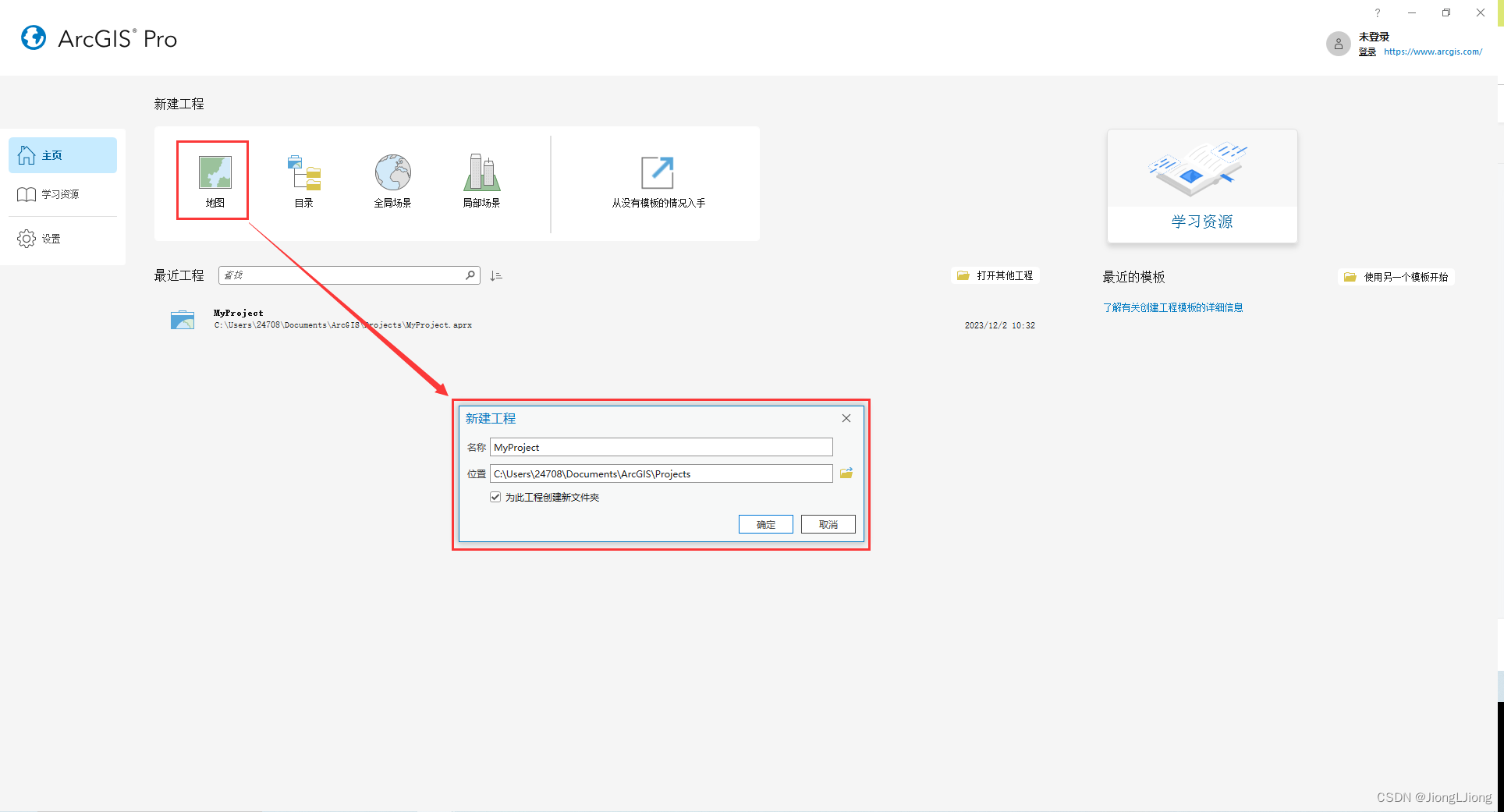The image size is (1504, 812).
Task: Close the New Project (新建工程) dialog
Action: [x=846, y=418]
